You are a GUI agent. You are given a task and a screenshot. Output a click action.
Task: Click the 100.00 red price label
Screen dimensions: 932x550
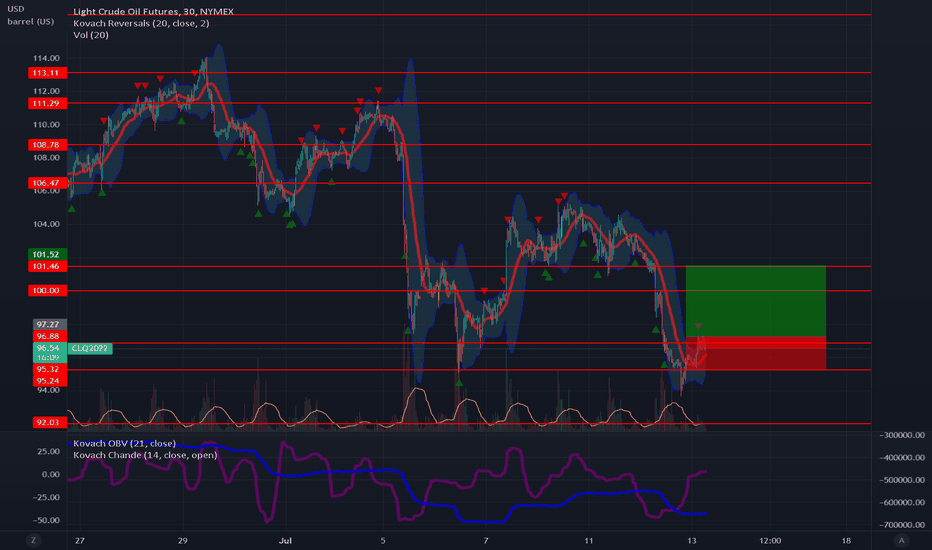pyautogui.click(x=48, y=290)
